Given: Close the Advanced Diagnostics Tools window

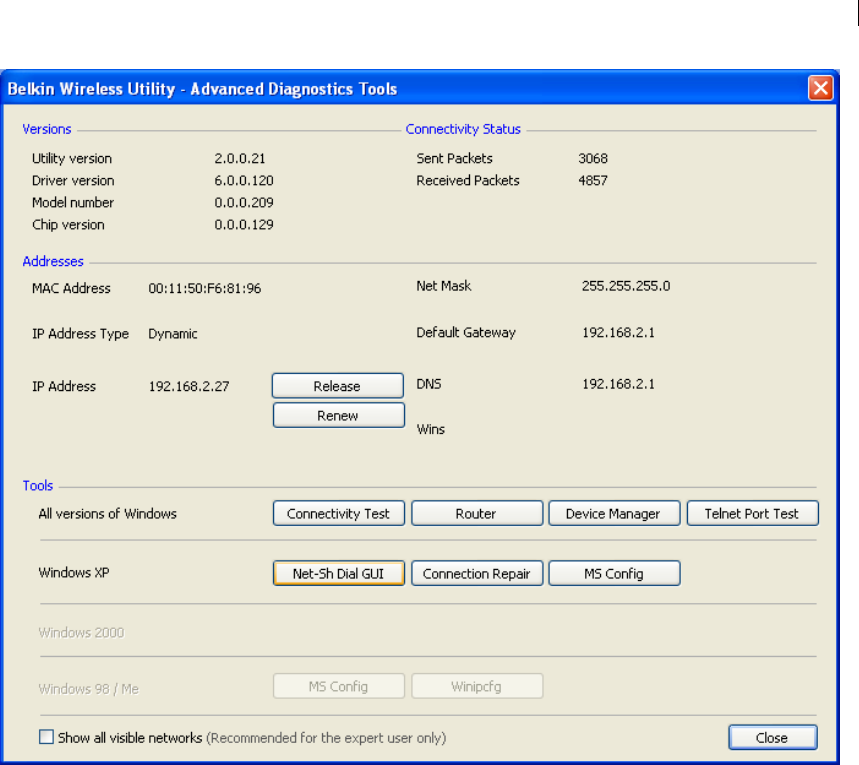Looking at the screenshot, I should (x=820, y=88).
